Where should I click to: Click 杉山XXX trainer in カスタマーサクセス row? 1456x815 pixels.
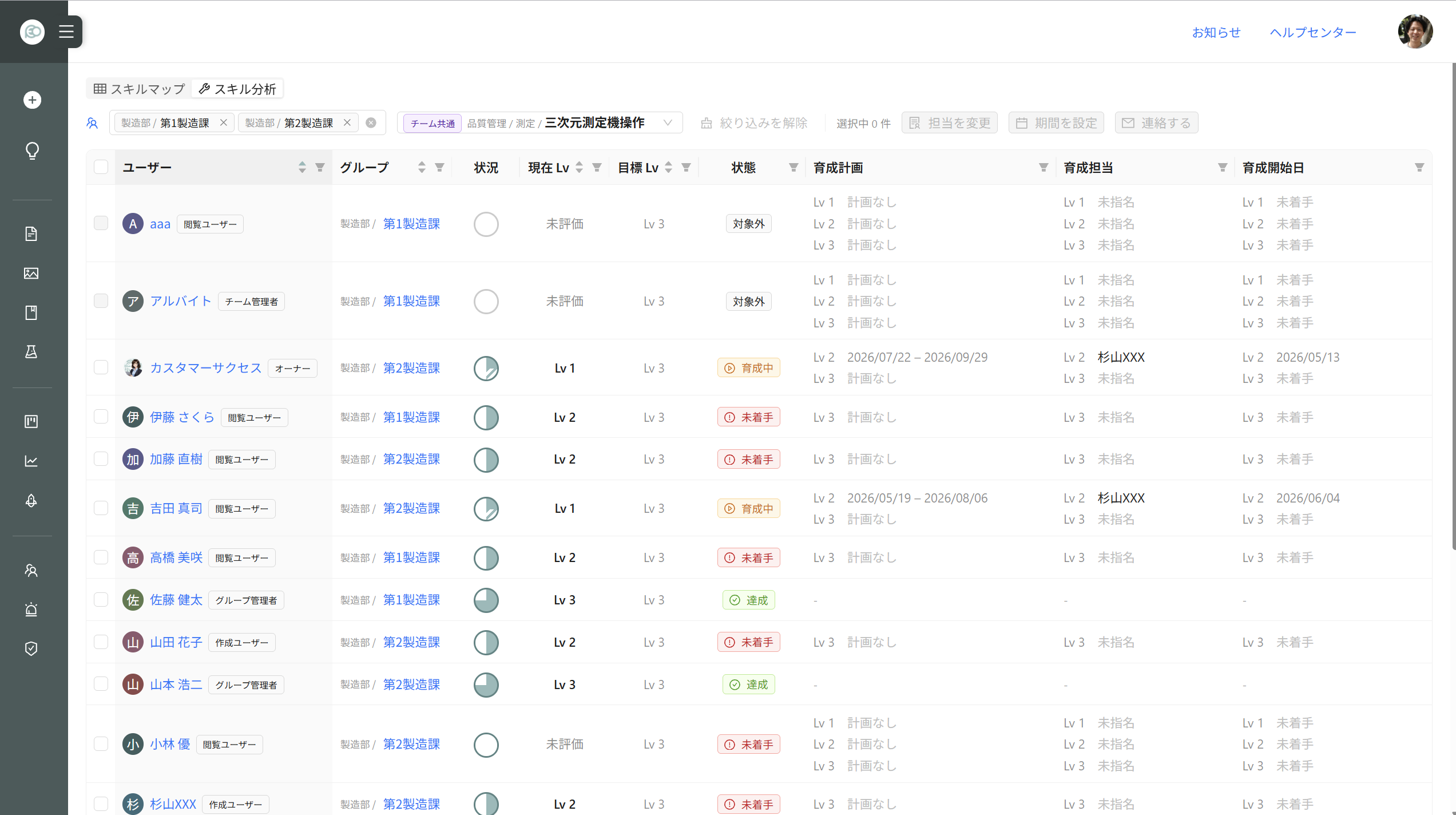[1121, 357]
